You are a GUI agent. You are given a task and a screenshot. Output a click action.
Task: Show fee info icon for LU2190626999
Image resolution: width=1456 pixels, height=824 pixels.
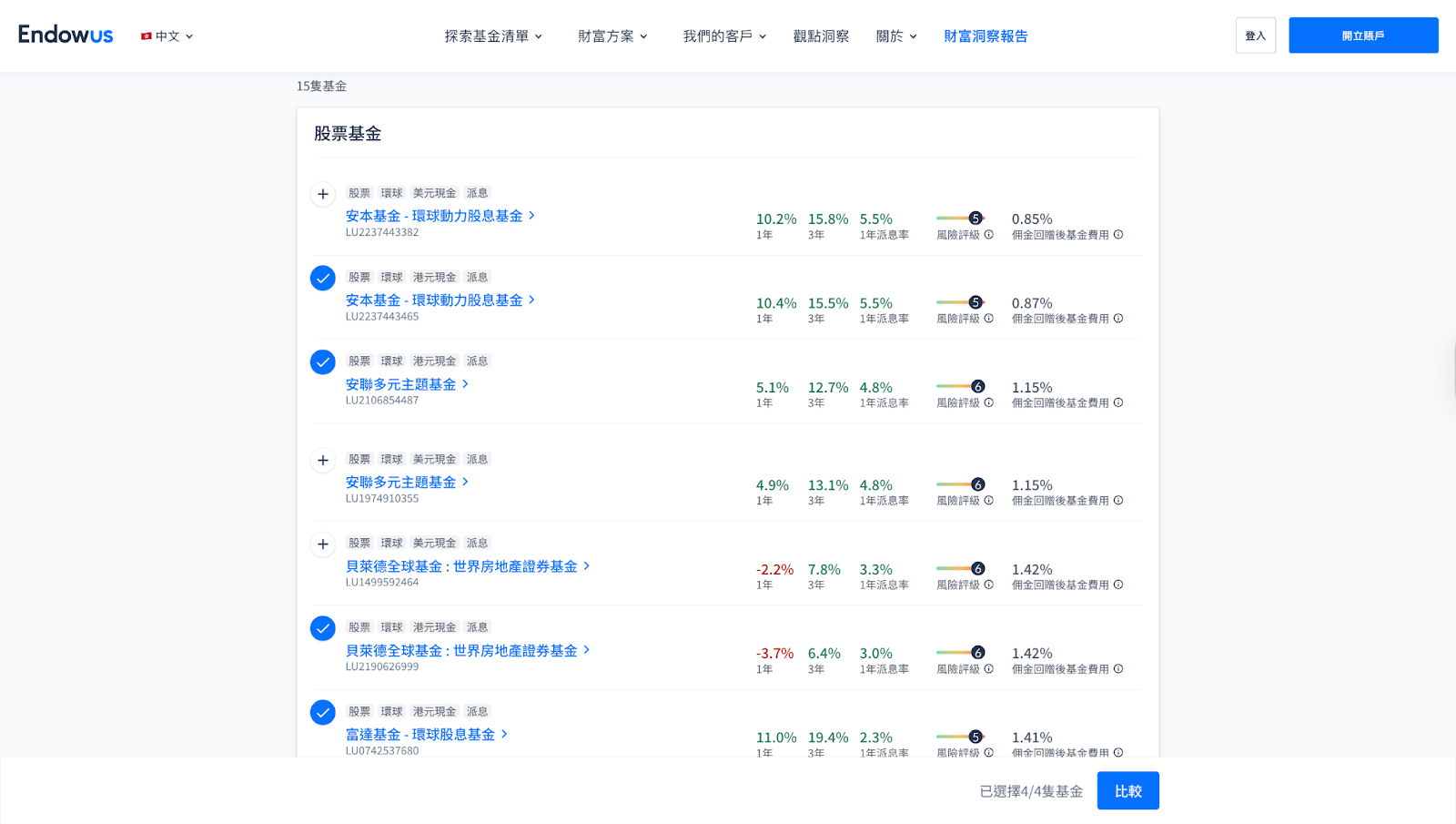tap(1118, 669)
